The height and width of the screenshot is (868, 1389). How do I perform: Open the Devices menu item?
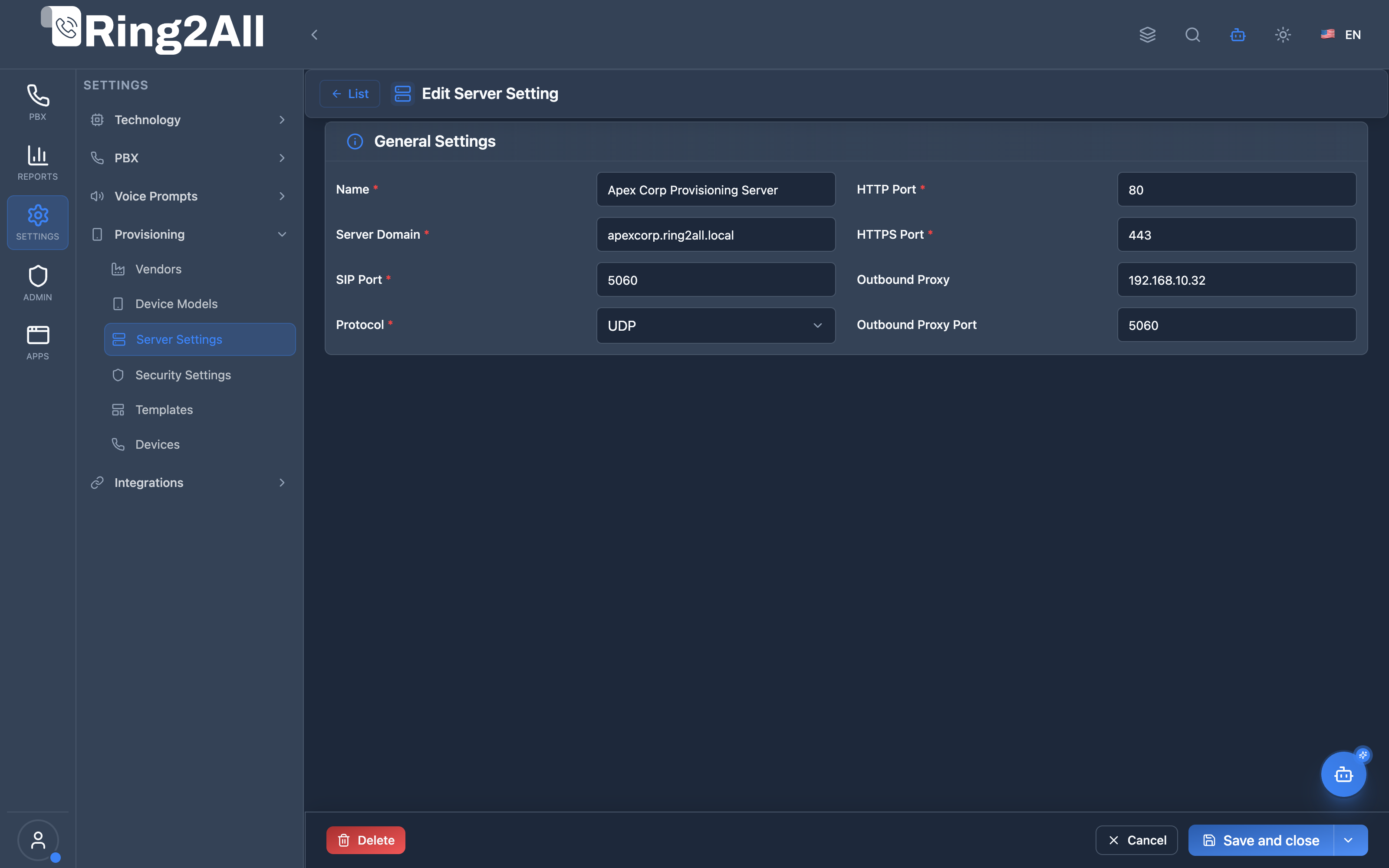[200, 444]
